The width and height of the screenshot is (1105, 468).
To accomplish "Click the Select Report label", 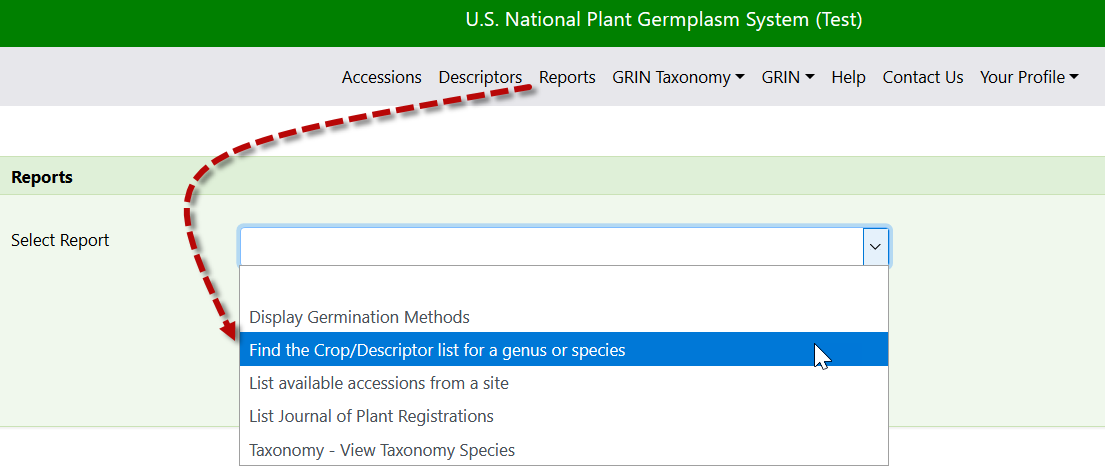I will [x=60, y=240].
